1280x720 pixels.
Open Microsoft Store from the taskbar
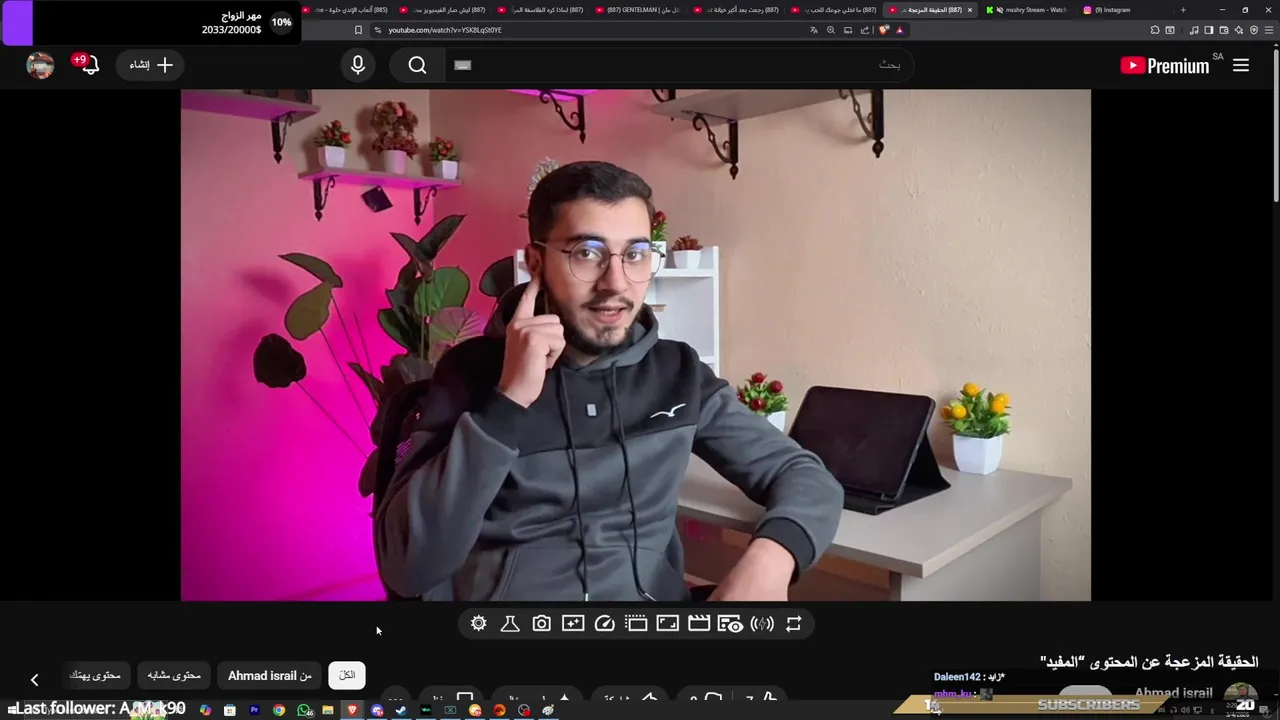click(230, 710)
